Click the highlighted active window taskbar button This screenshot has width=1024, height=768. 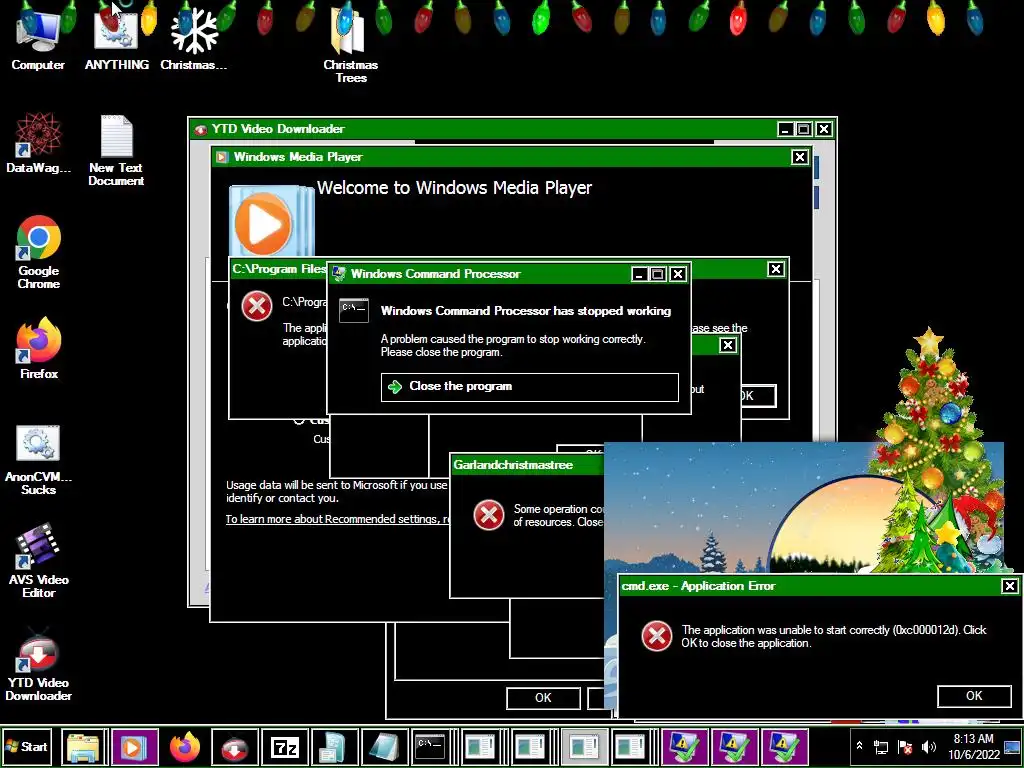pyautogui.click(x=584, y=746)
